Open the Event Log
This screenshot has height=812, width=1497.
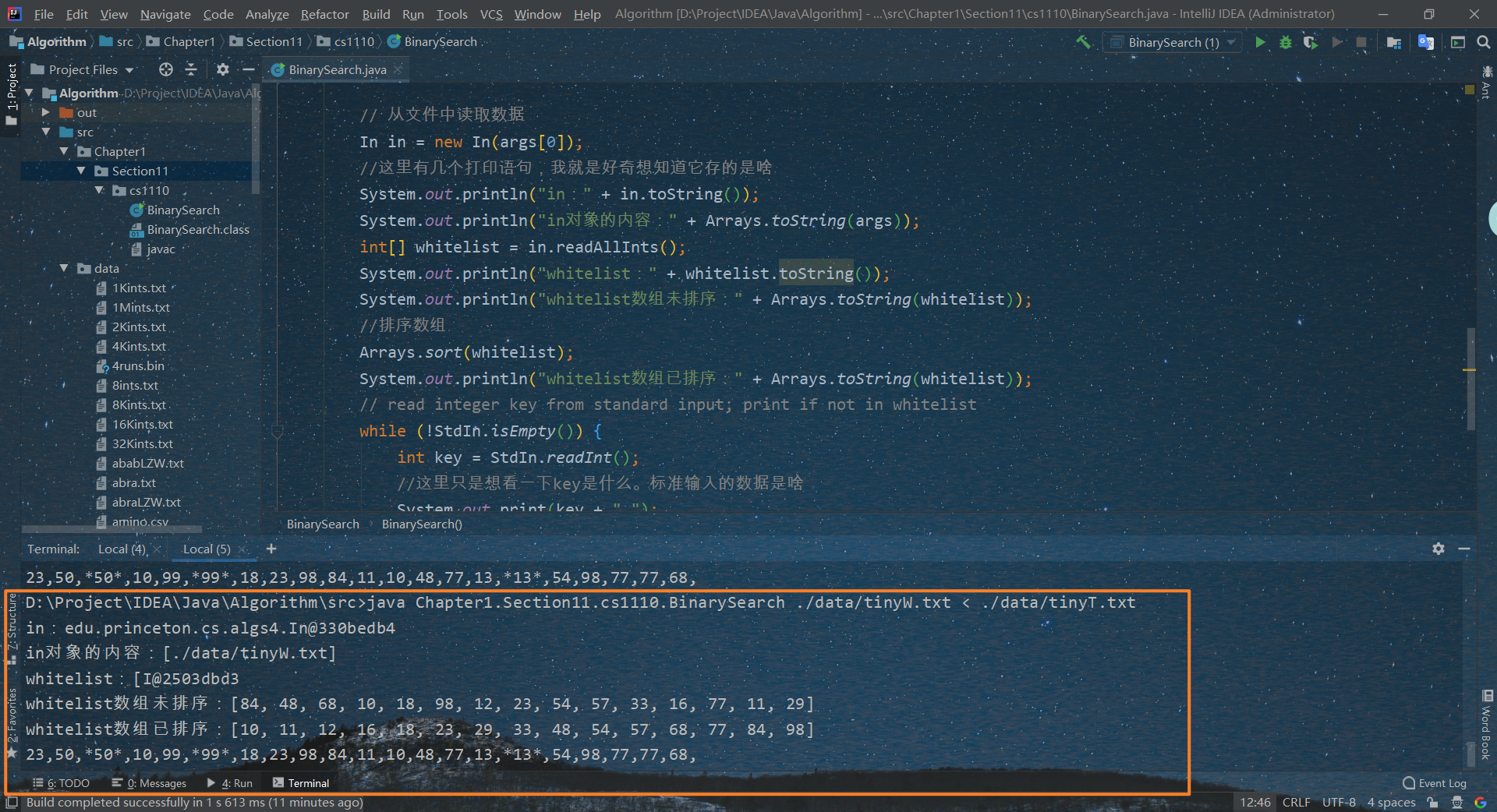(1435, 783)
